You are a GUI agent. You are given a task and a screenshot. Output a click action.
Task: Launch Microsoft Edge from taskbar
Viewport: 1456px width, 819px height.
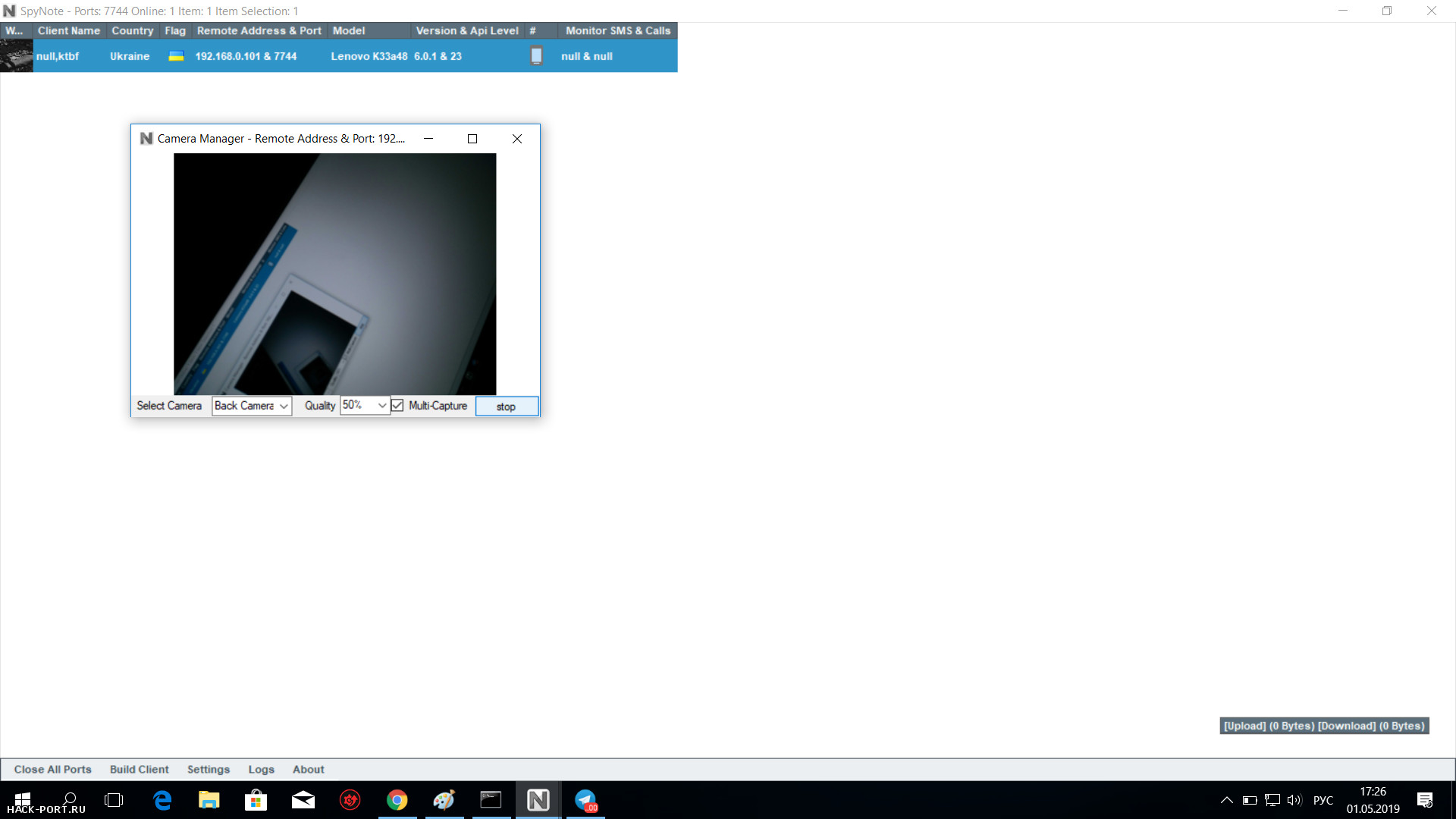[x=162, y=800]
